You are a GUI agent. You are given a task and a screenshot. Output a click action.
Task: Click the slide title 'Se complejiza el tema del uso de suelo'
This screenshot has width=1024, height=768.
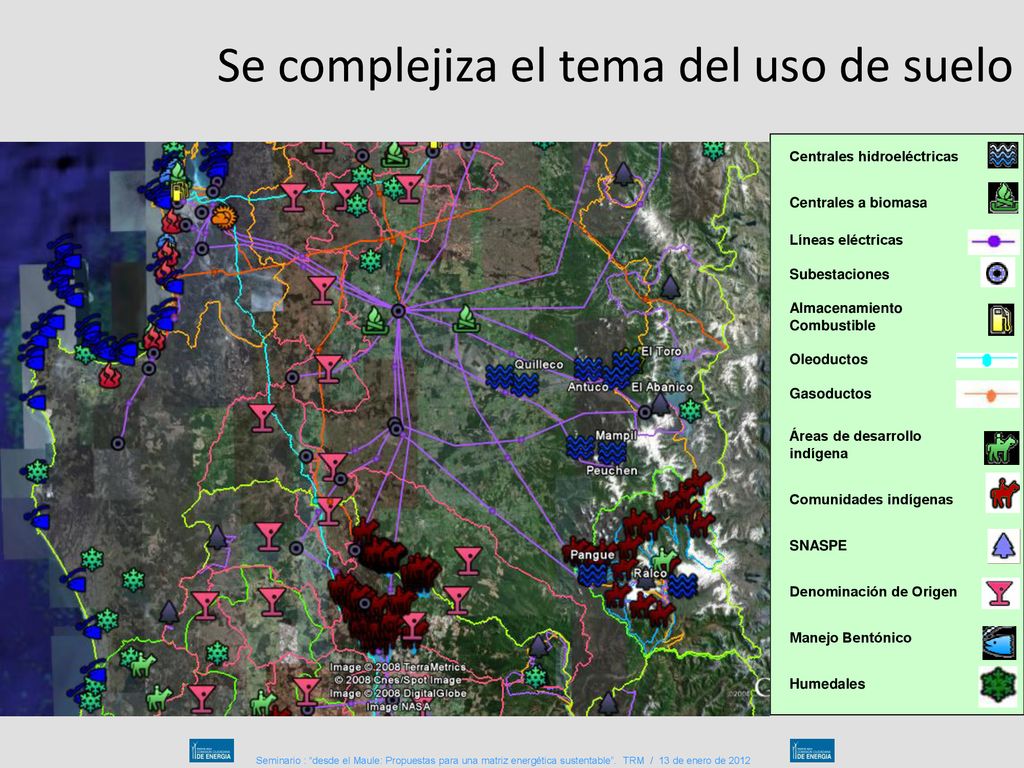coord(615,65)
